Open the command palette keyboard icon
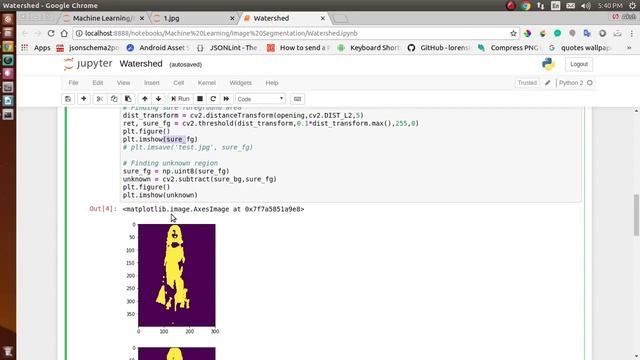This screenshot has height=360, width=640. pos(297,99)
